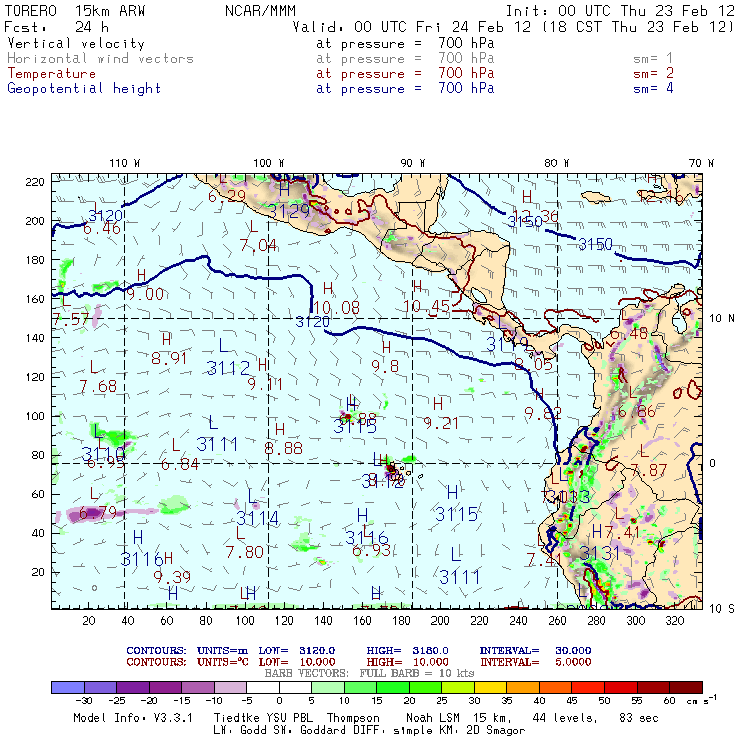Click the yellow color bar swatch between 30 and 35

(x=491, y=687)
